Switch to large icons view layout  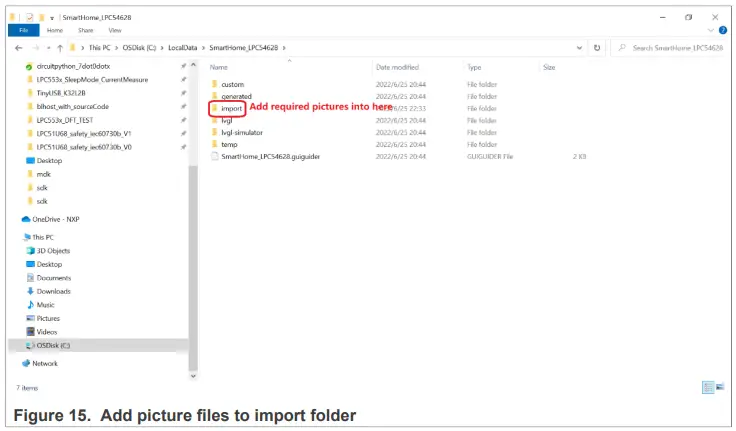(x=719, y=388)
